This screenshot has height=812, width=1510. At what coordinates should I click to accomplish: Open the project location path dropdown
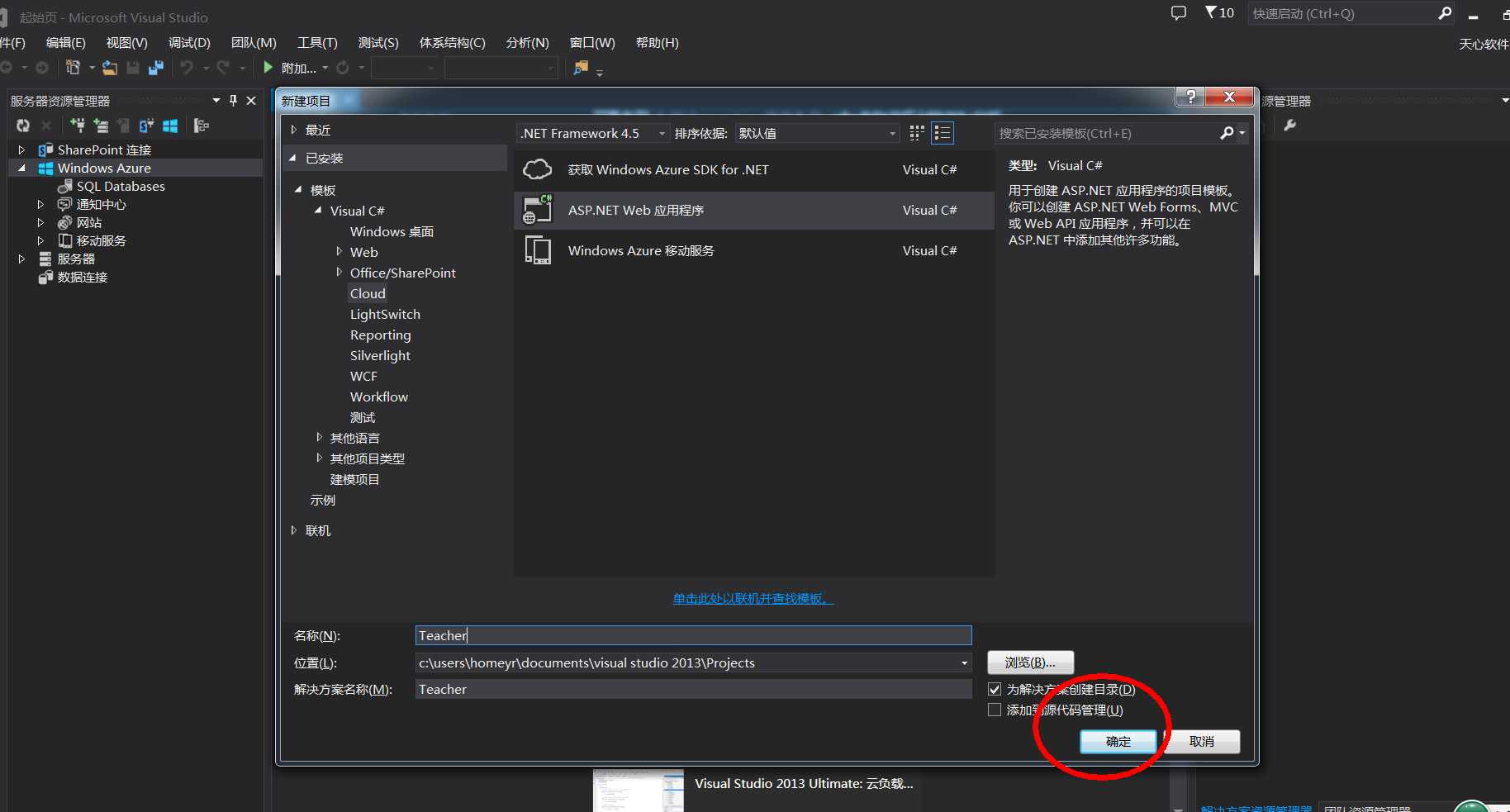(964, 662)
